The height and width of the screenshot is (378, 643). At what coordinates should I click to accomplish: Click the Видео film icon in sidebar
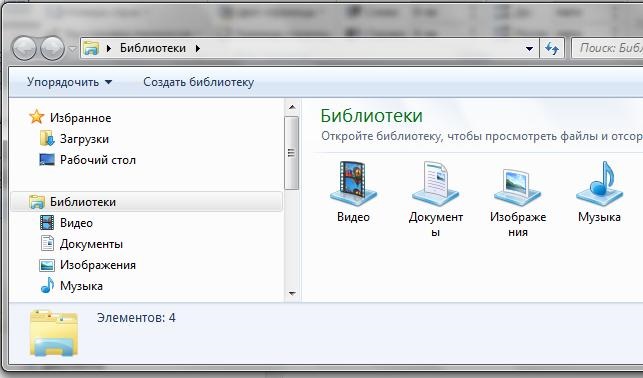point(47,223)
